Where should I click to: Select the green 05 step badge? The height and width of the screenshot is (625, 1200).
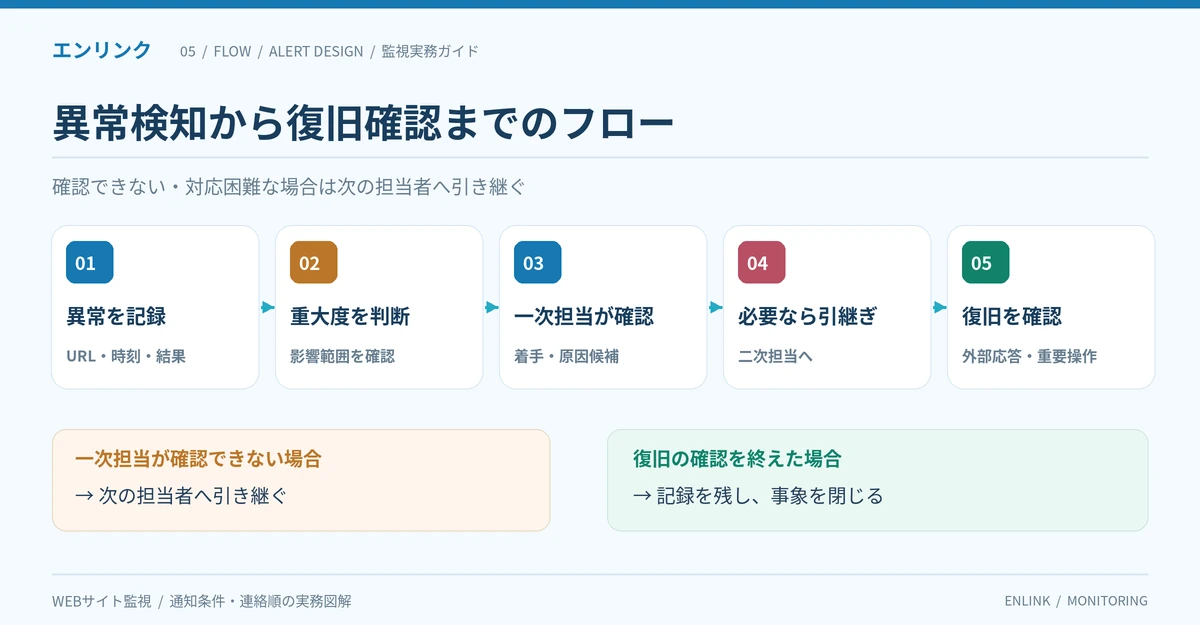(x=986, y=263)
